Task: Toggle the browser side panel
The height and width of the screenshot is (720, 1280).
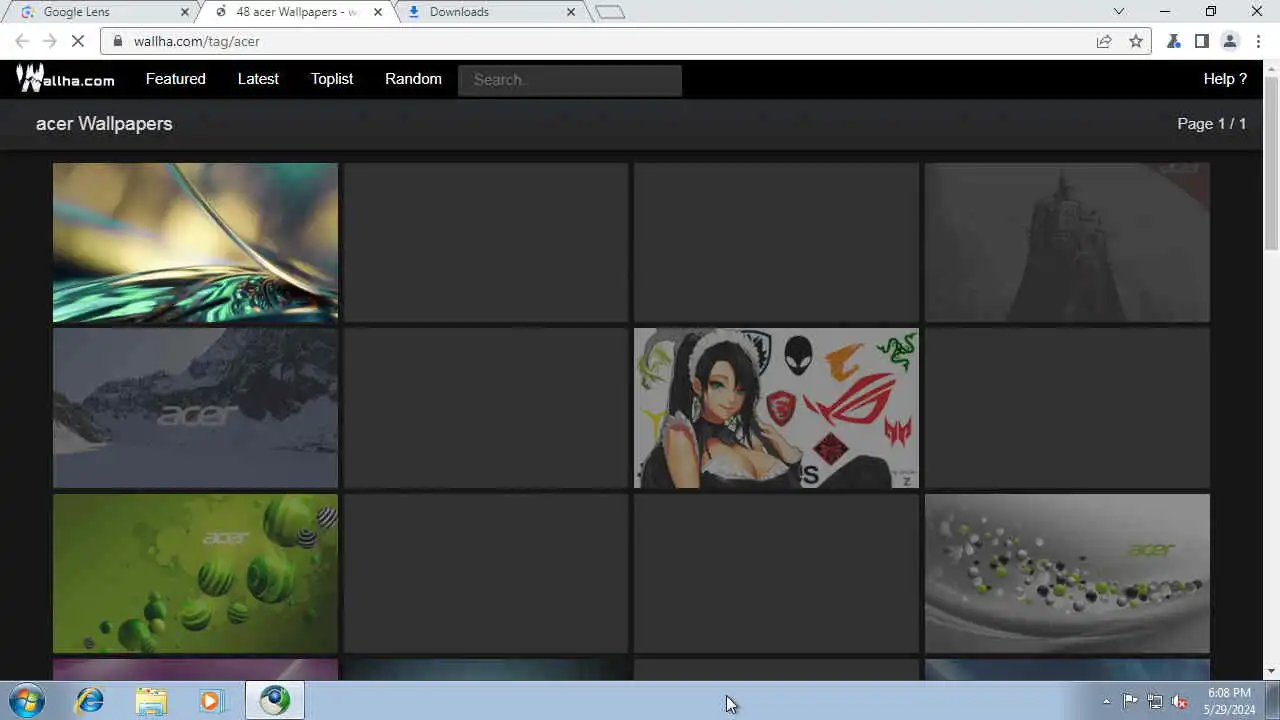Action: 1202,41
